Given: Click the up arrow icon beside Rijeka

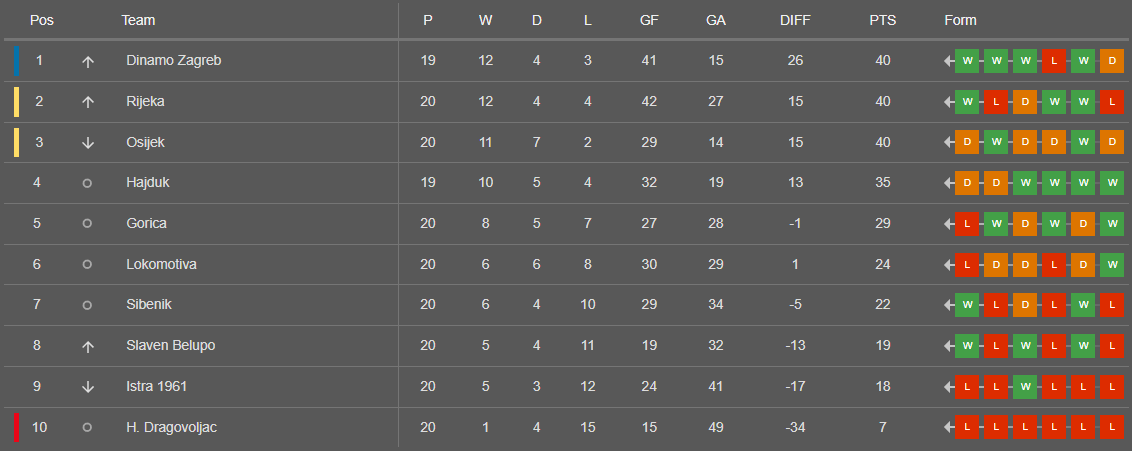Looking at the screenshot, I should pyautogui.click(x=88, y=102).
